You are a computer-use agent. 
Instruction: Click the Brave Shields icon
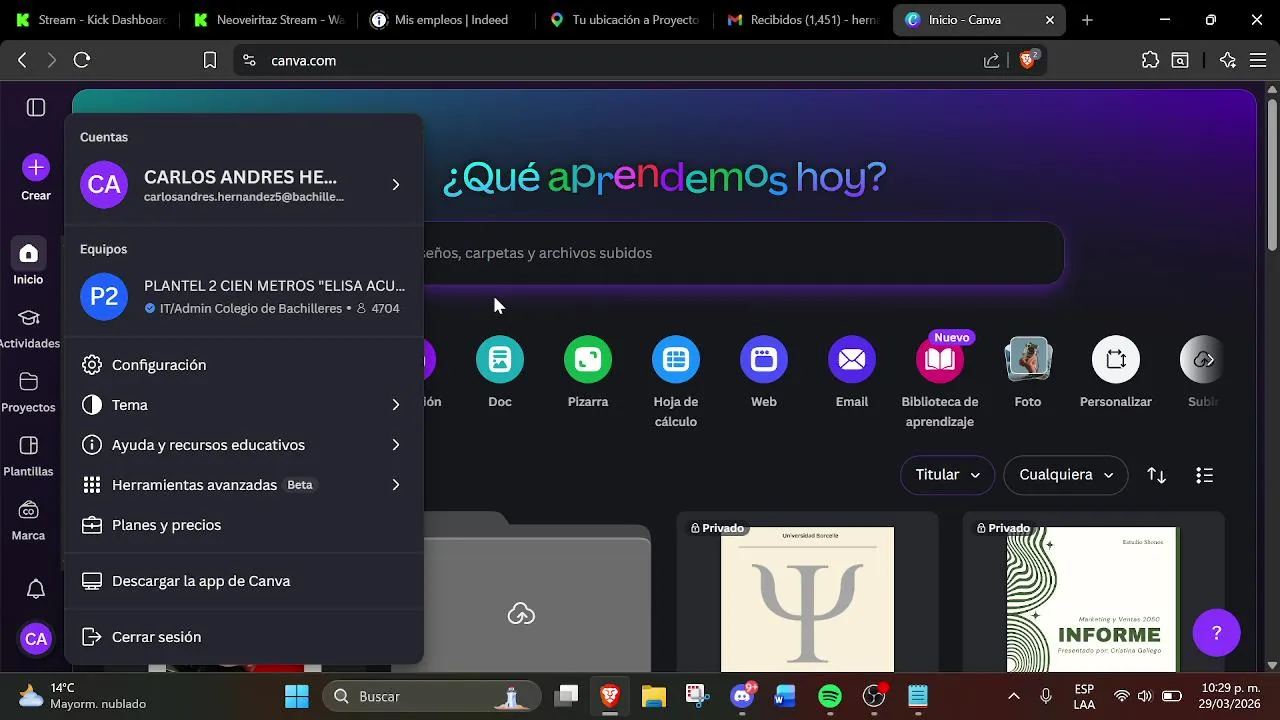[x=1029, y=60]
